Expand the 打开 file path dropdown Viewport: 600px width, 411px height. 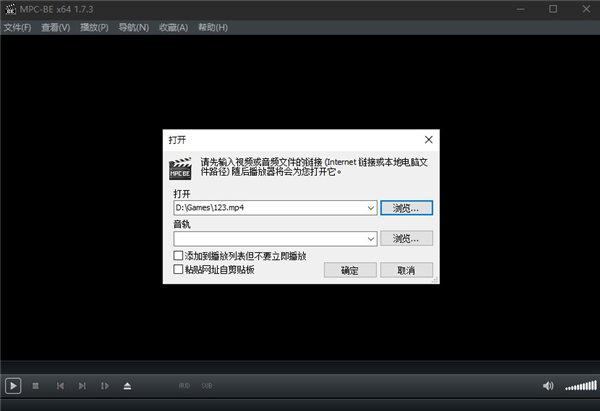coord(370,208)
